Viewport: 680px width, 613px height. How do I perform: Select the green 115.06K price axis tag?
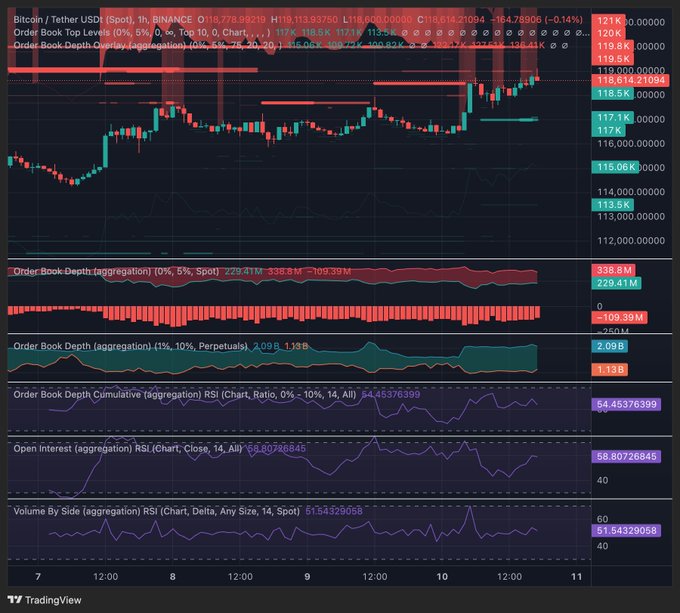tap(615, 167)
